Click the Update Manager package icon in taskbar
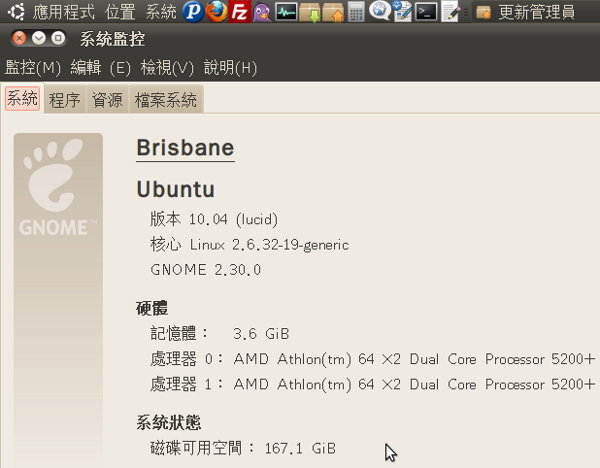600x468 pixels. coord(484,12)
